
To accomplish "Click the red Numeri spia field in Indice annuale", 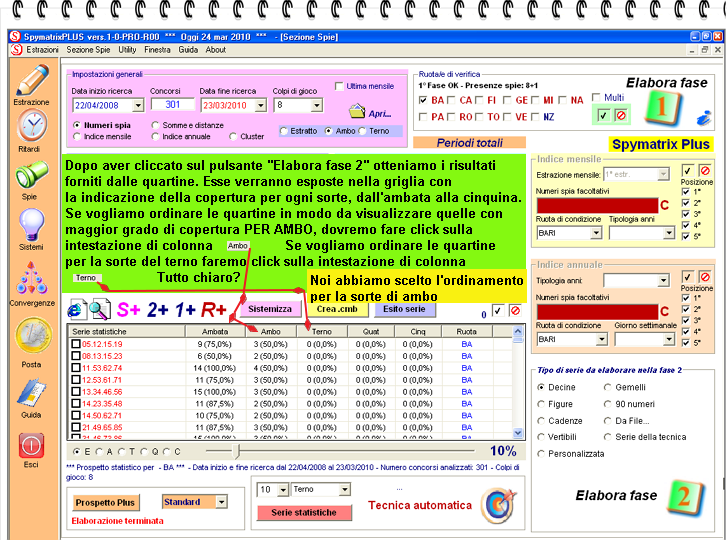I will pyautogui.click(x=597, y=312).
